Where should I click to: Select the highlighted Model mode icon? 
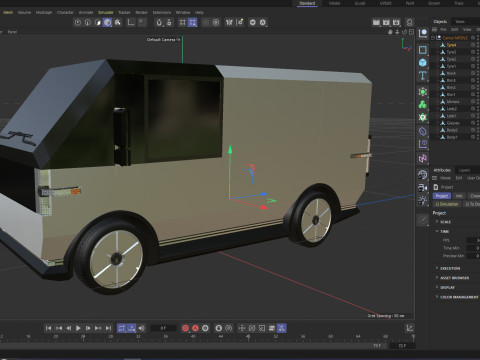(x=107, y=22)
